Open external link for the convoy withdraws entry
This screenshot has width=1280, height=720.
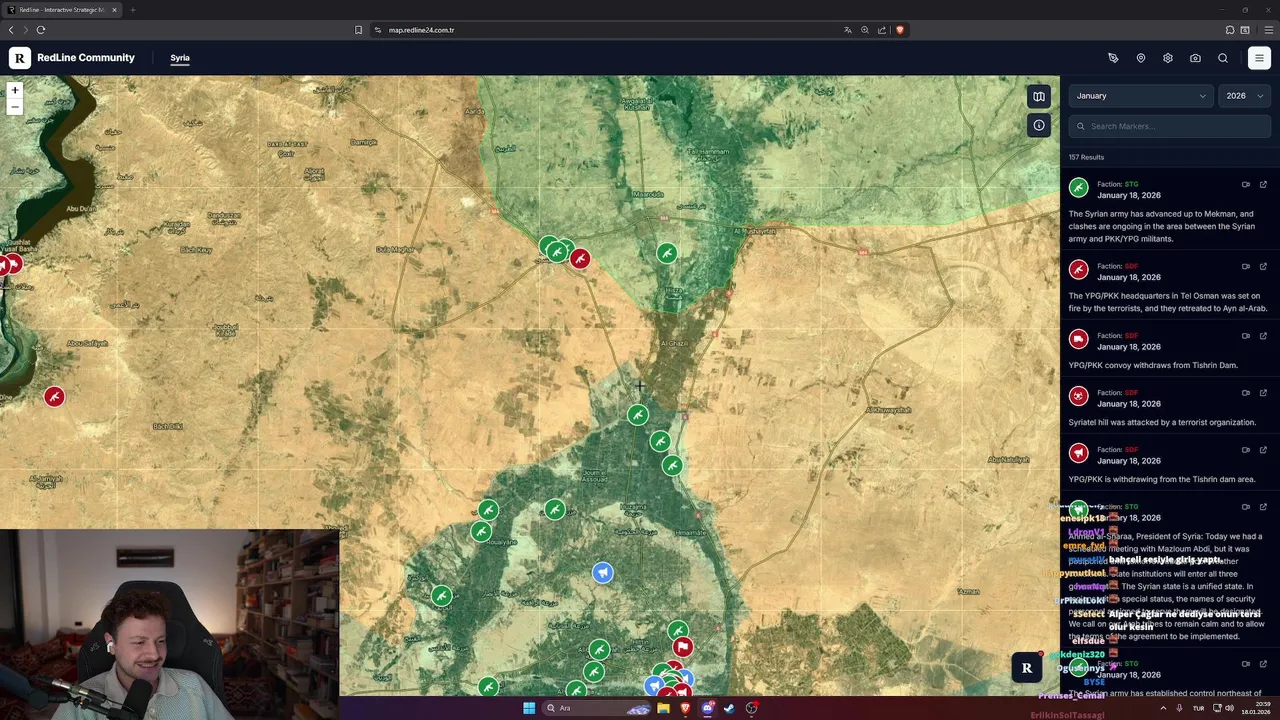pos(1263,335)
